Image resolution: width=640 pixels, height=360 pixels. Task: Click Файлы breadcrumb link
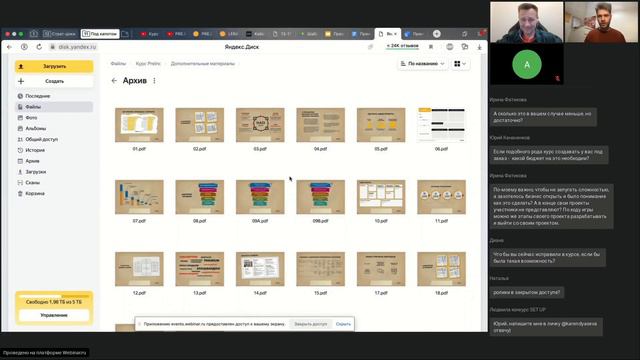point(118,64)
